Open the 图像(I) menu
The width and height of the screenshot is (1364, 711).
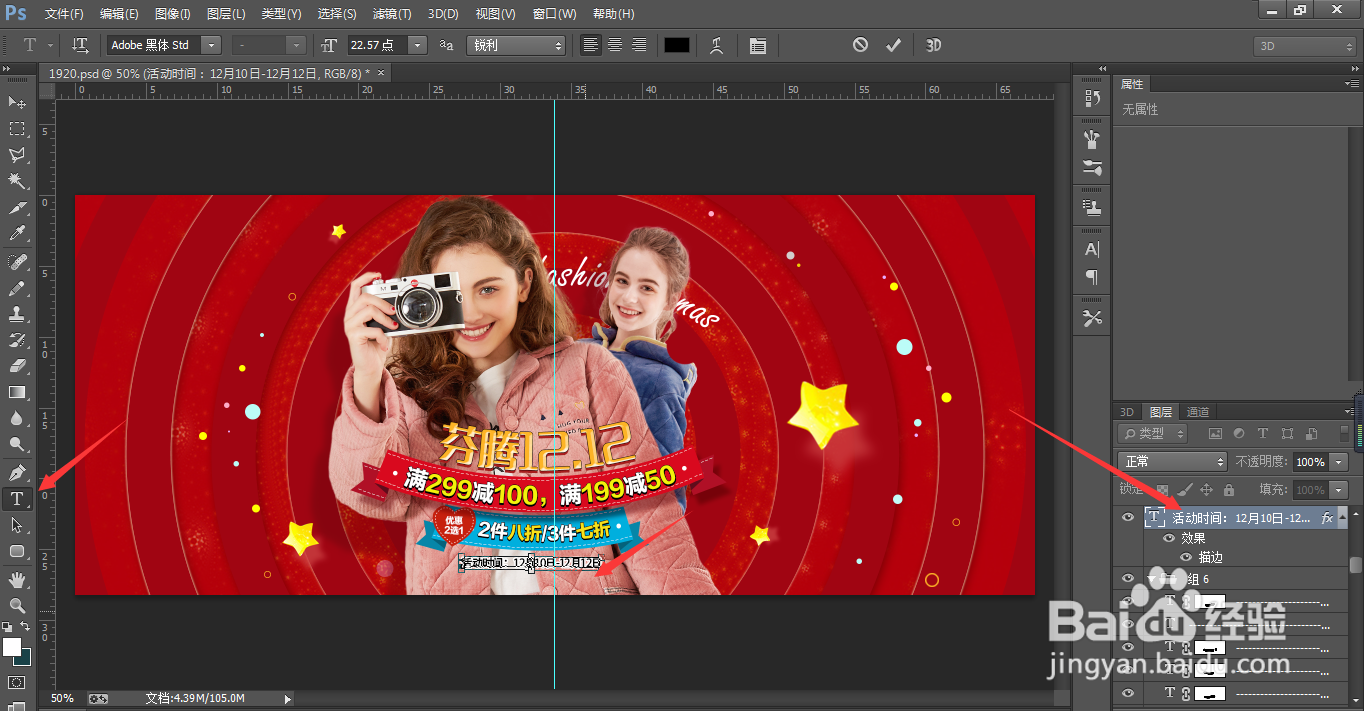(x=173, y=14)
